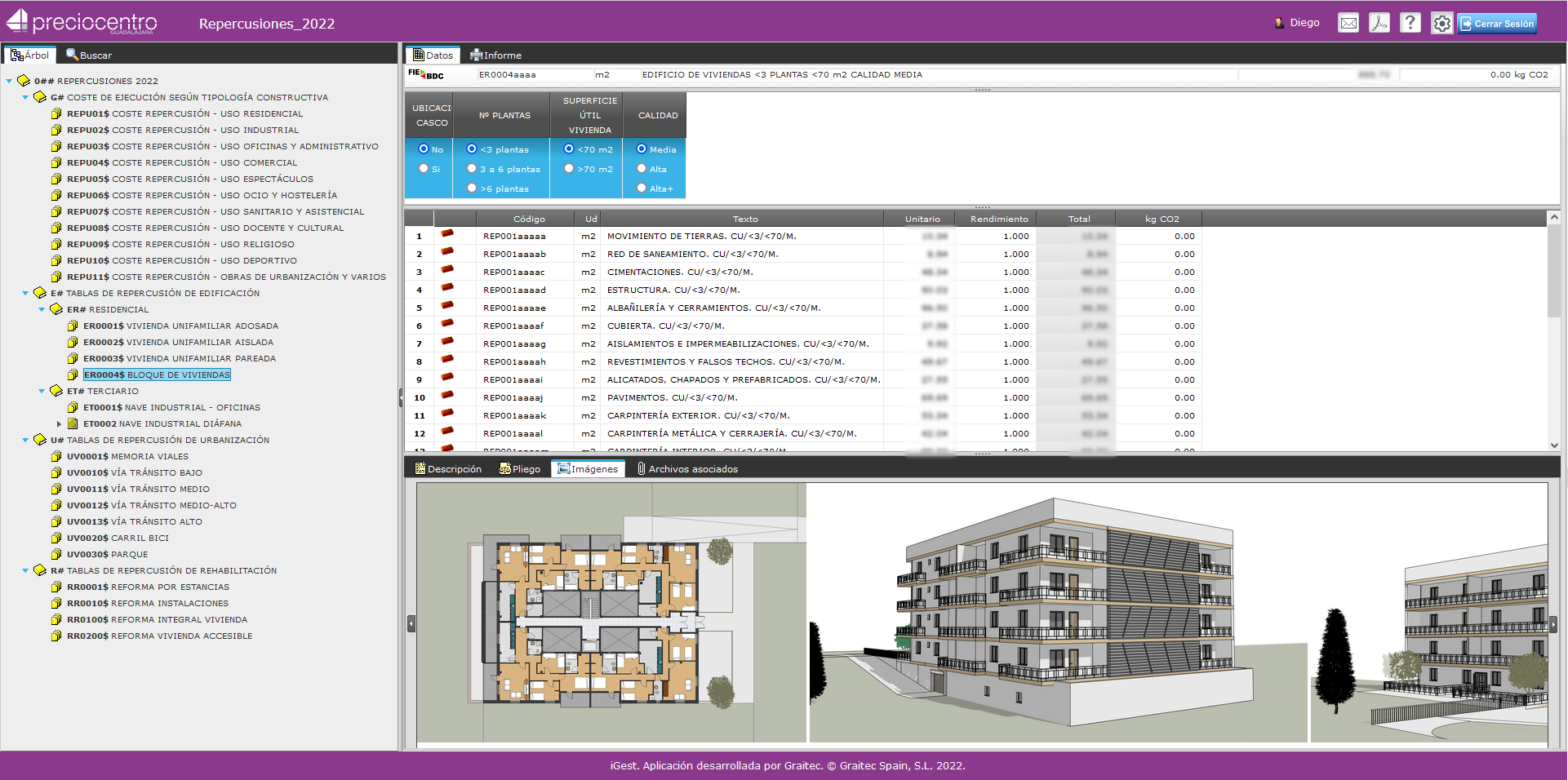
Task: Click the images next arrow handle
Action: pyautogui.click(x=1553, y=624)
